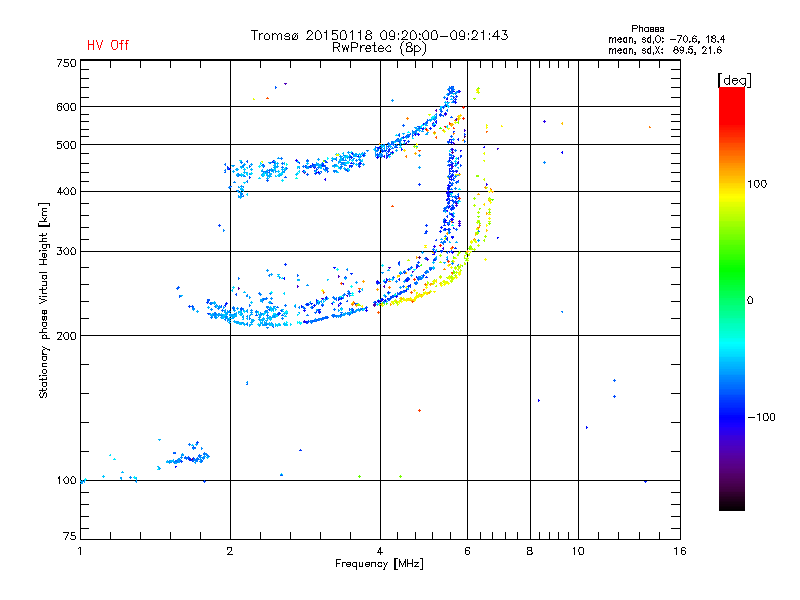
Task: Click the colorbar label '100'
Action: [x=757, y=184]
